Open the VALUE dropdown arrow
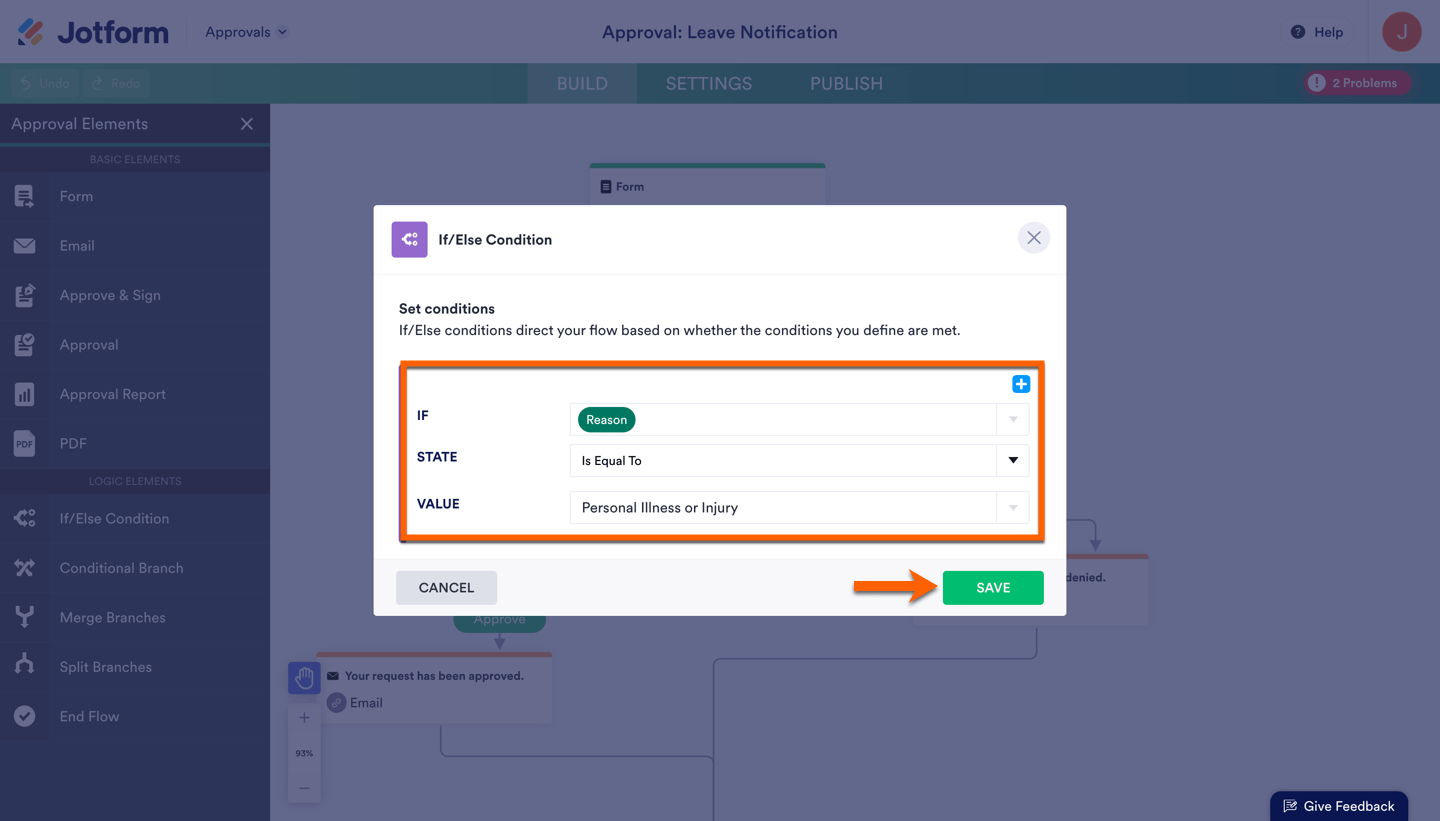This screenshot has width=1440, height=821. click(x=1013, y=508)
